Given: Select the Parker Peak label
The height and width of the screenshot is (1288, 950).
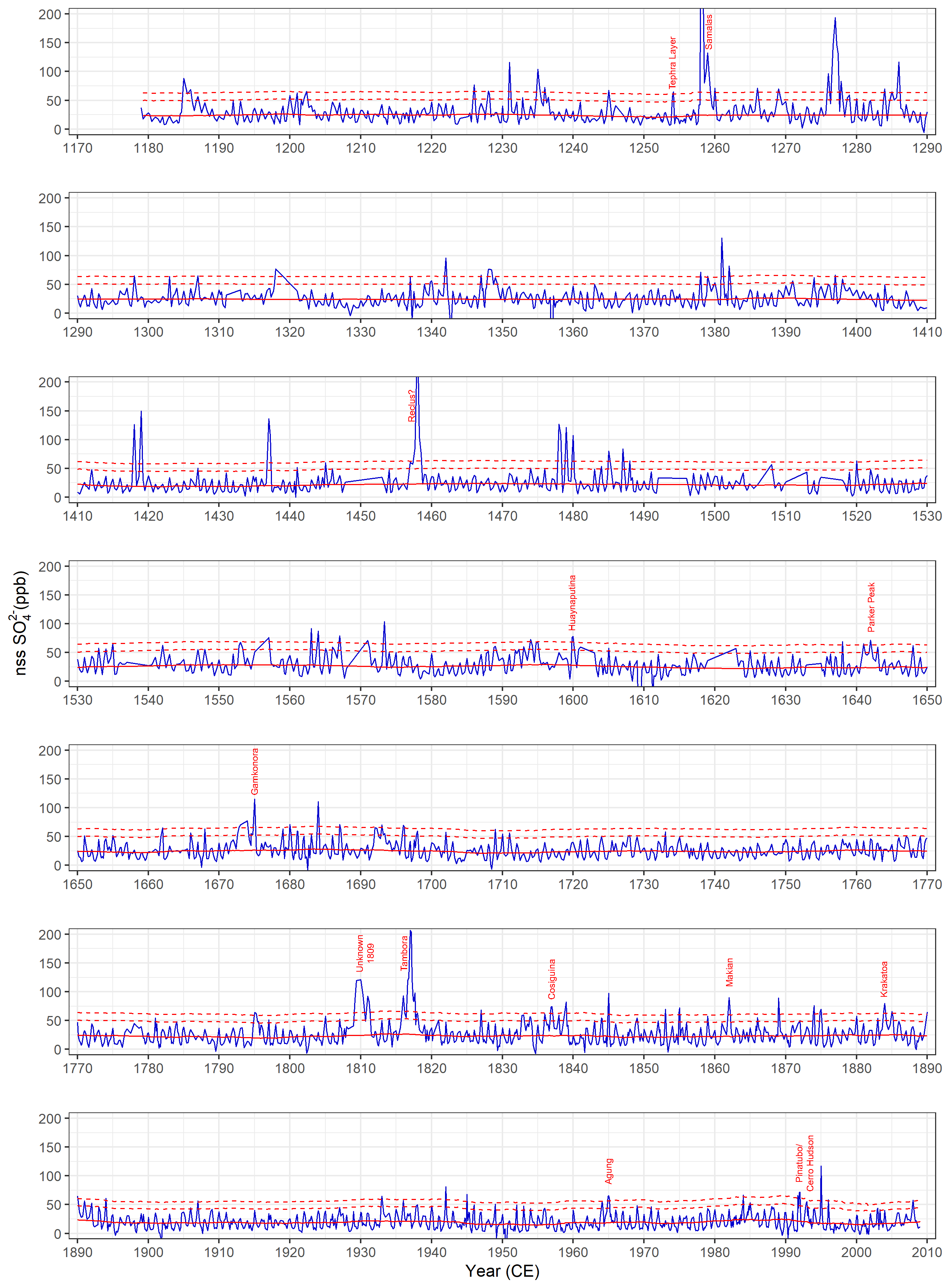Looking at the screenshot, I should point(871,607).
